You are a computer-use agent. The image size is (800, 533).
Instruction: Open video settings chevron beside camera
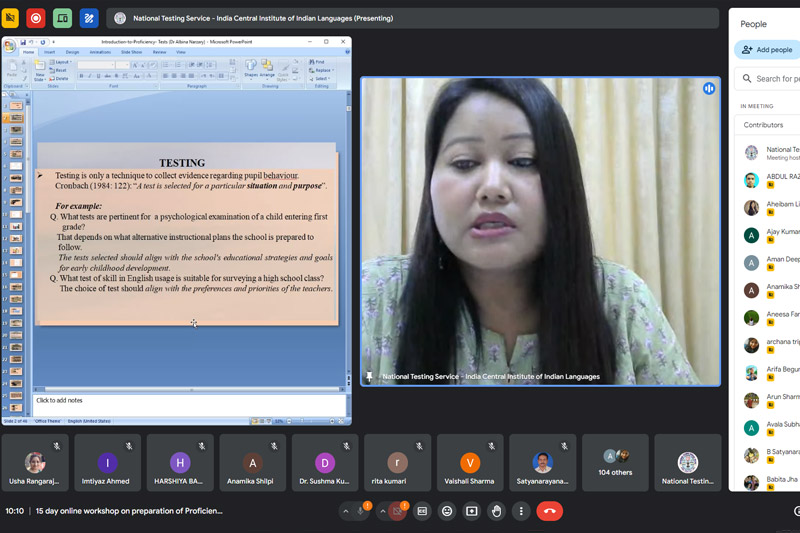[x=383, y=511]
